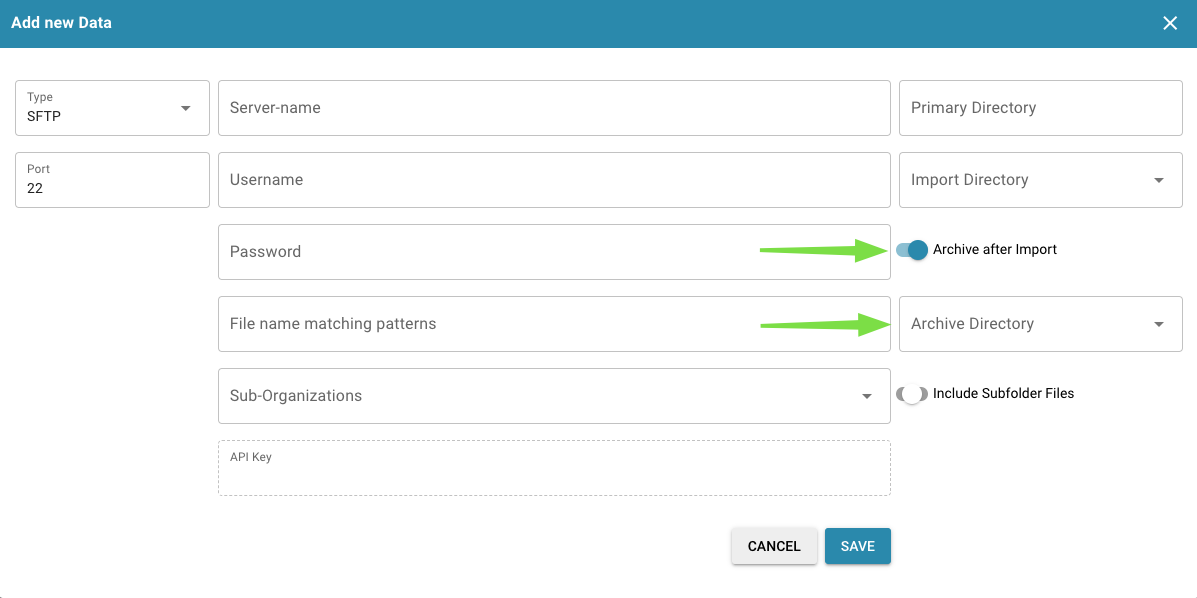Click CANCEL to dismiss the dialog

[774, 546]
